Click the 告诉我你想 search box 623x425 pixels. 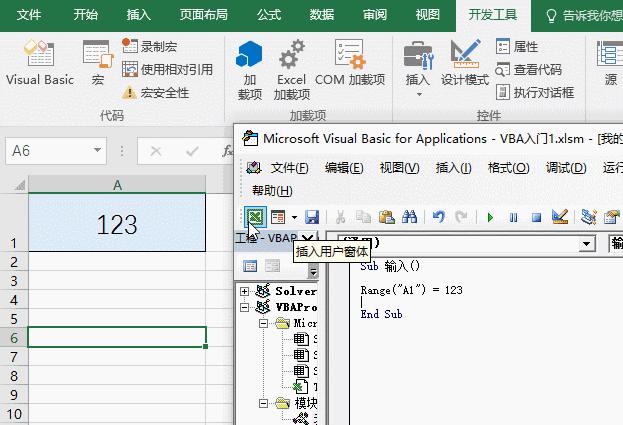(x=584, y=16)
